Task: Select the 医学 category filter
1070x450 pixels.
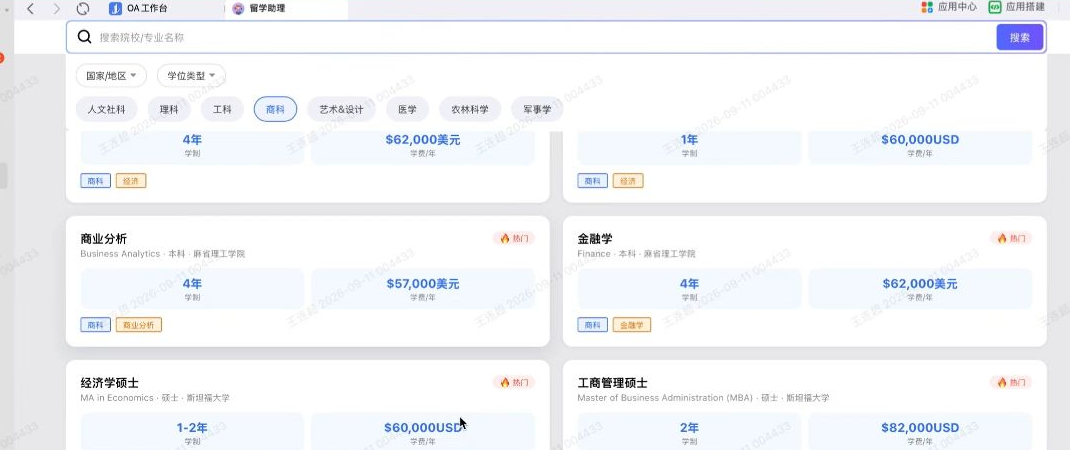Action: (x=407, y=109)
